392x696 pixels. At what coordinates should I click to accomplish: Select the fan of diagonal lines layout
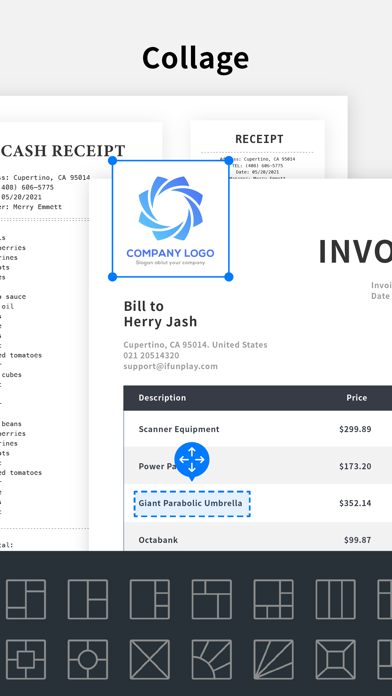pyautogui.click(x=273, y=659)
